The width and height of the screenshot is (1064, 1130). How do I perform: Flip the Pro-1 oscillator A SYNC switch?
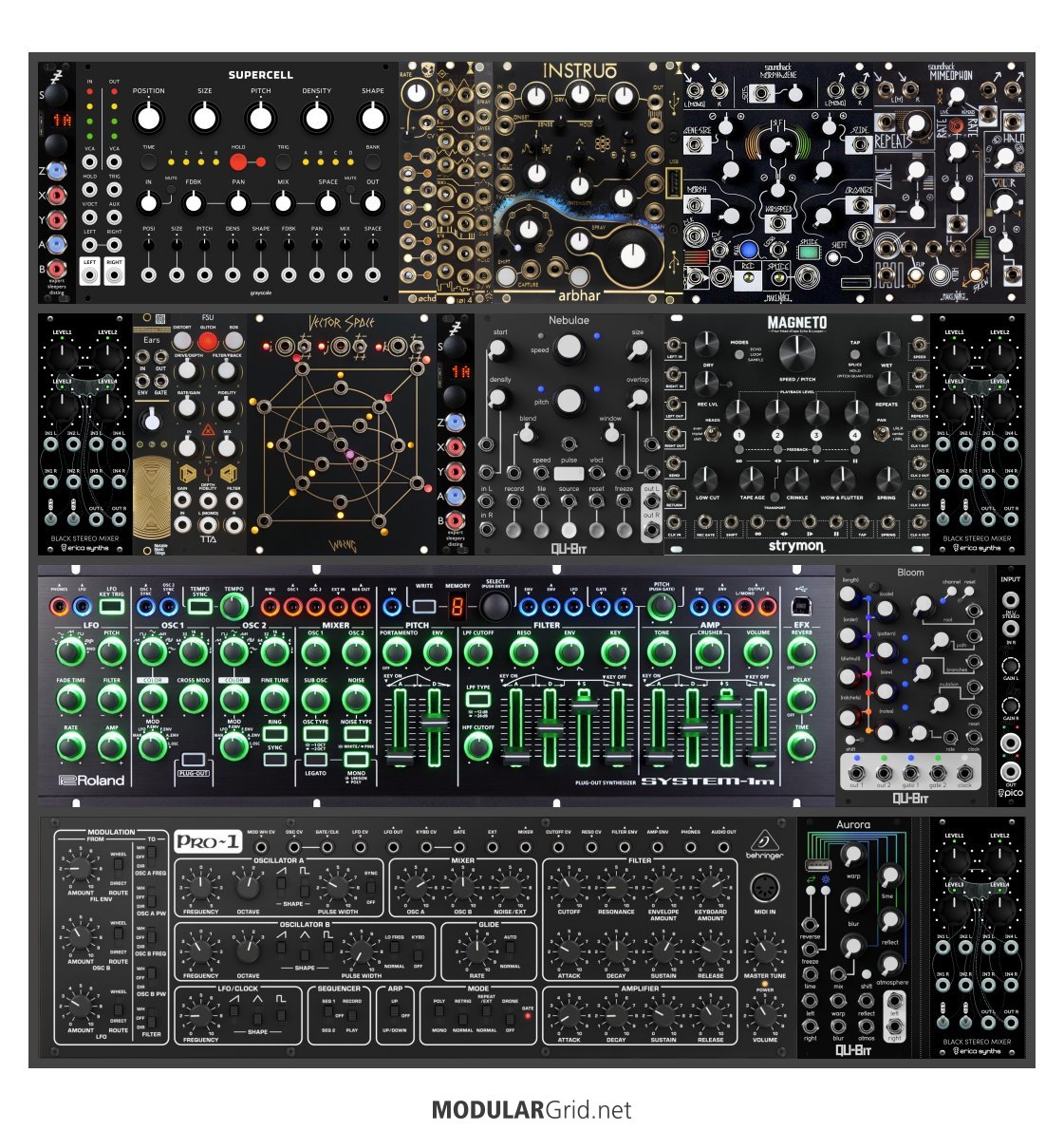[x=371, y=887]
